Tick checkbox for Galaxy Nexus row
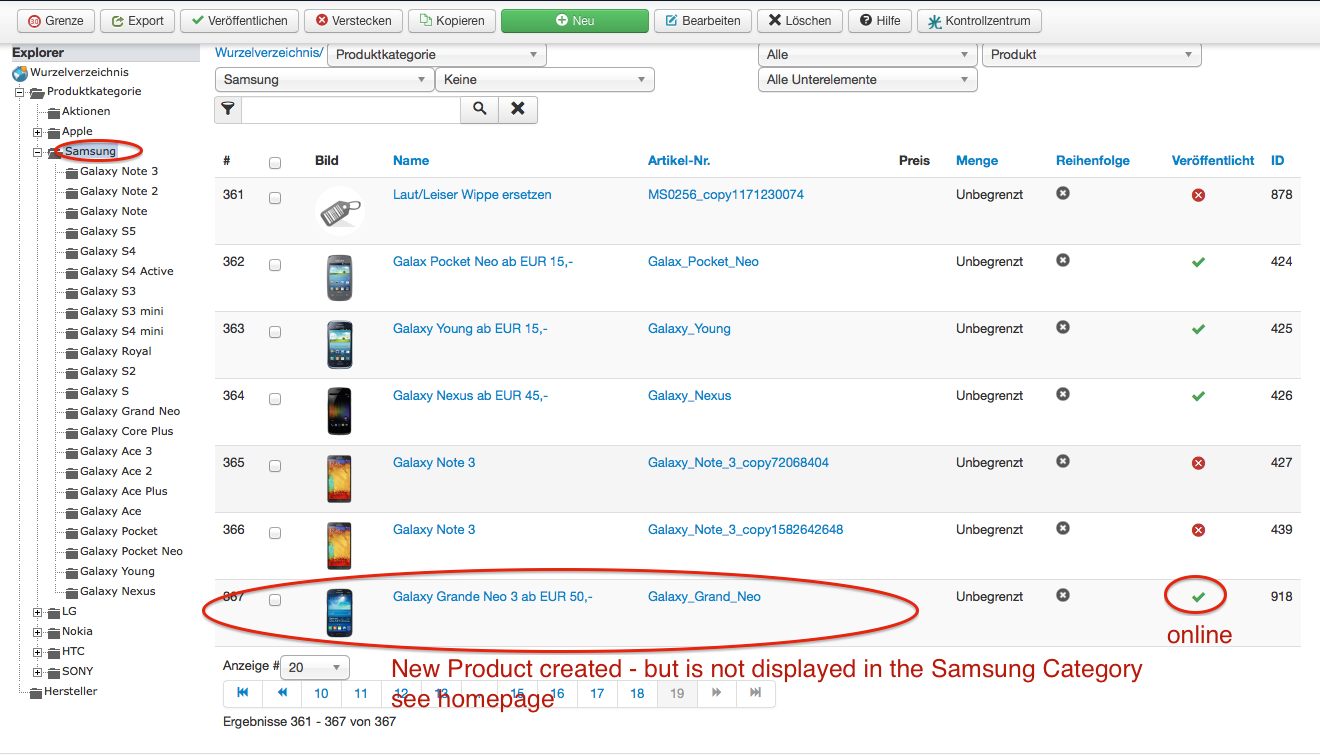1320x755 pixels. coord(275,400)
